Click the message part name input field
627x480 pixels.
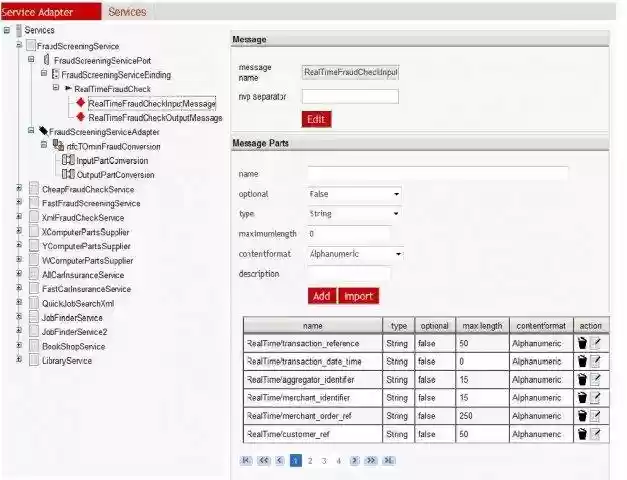pos(438,174)
